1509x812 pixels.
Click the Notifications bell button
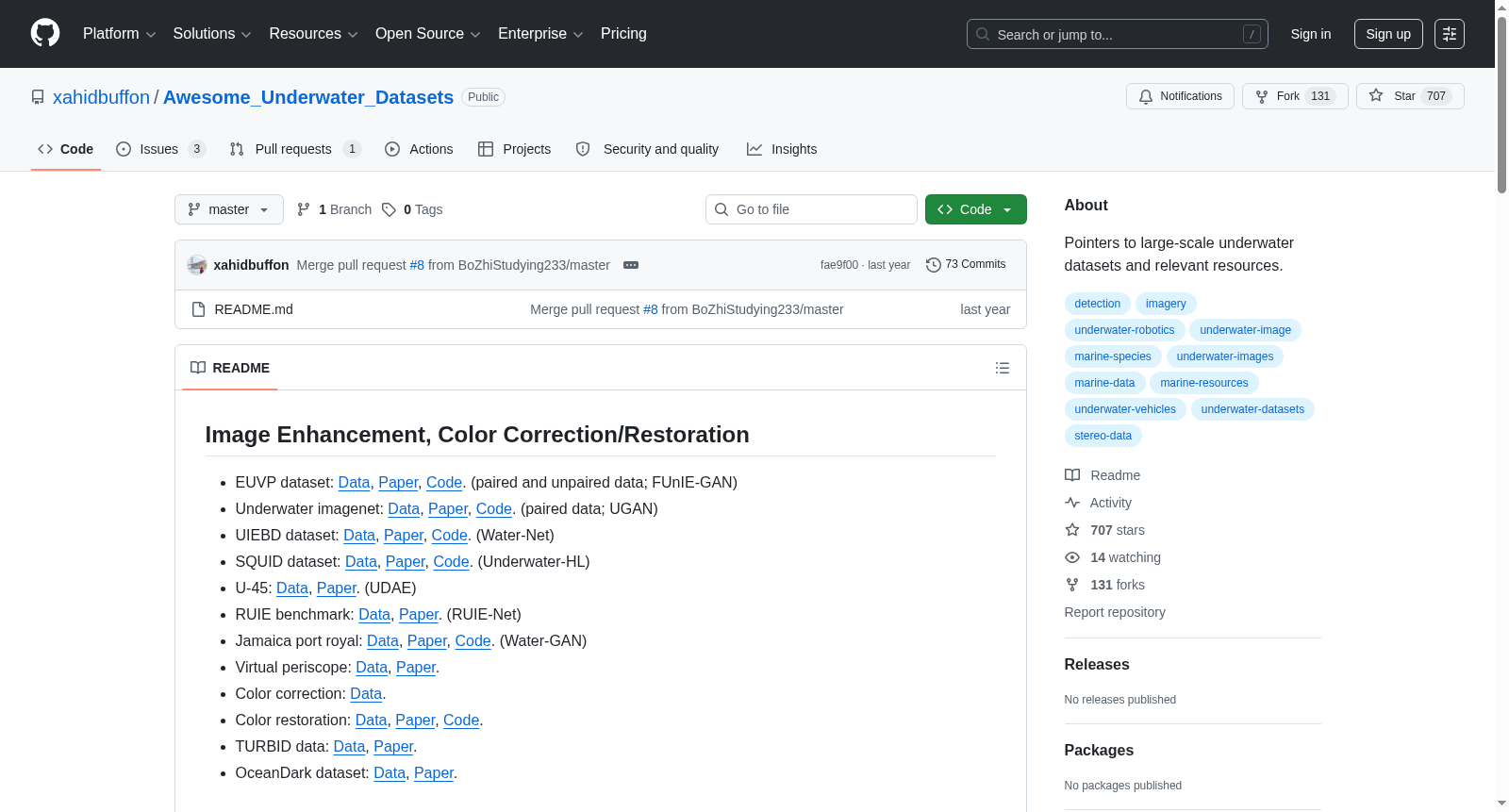[x=1180, y=96]
